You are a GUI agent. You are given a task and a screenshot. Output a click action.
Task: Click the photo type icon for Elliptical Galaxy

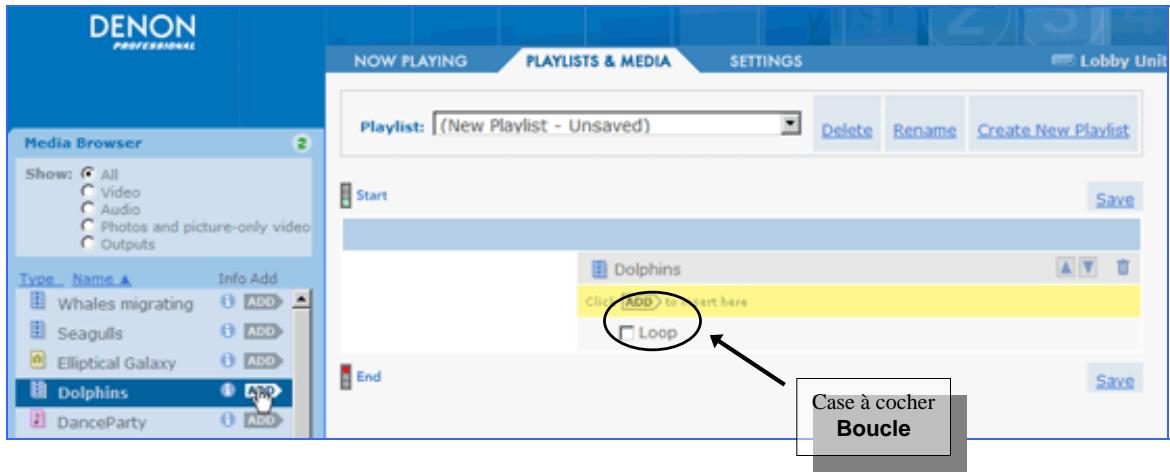point(37,361)
